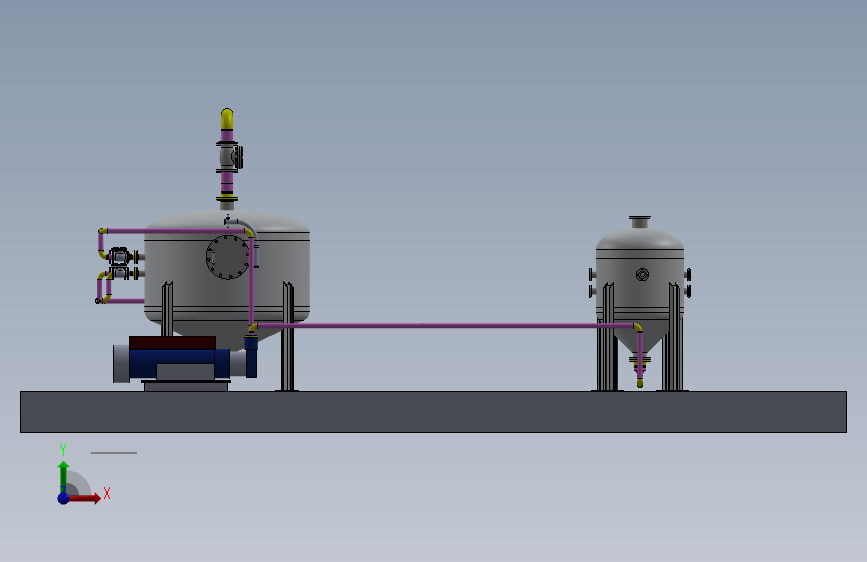
Task: Select the dark red cover on top of the pump
Action: (x=173, y=342)
